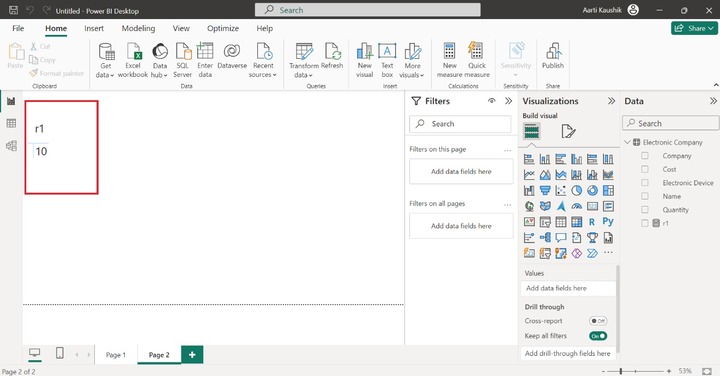This screenshot has width=720, height=376.
Task: Collapse the Electronic Company table
Action: (x=628, y=142)
